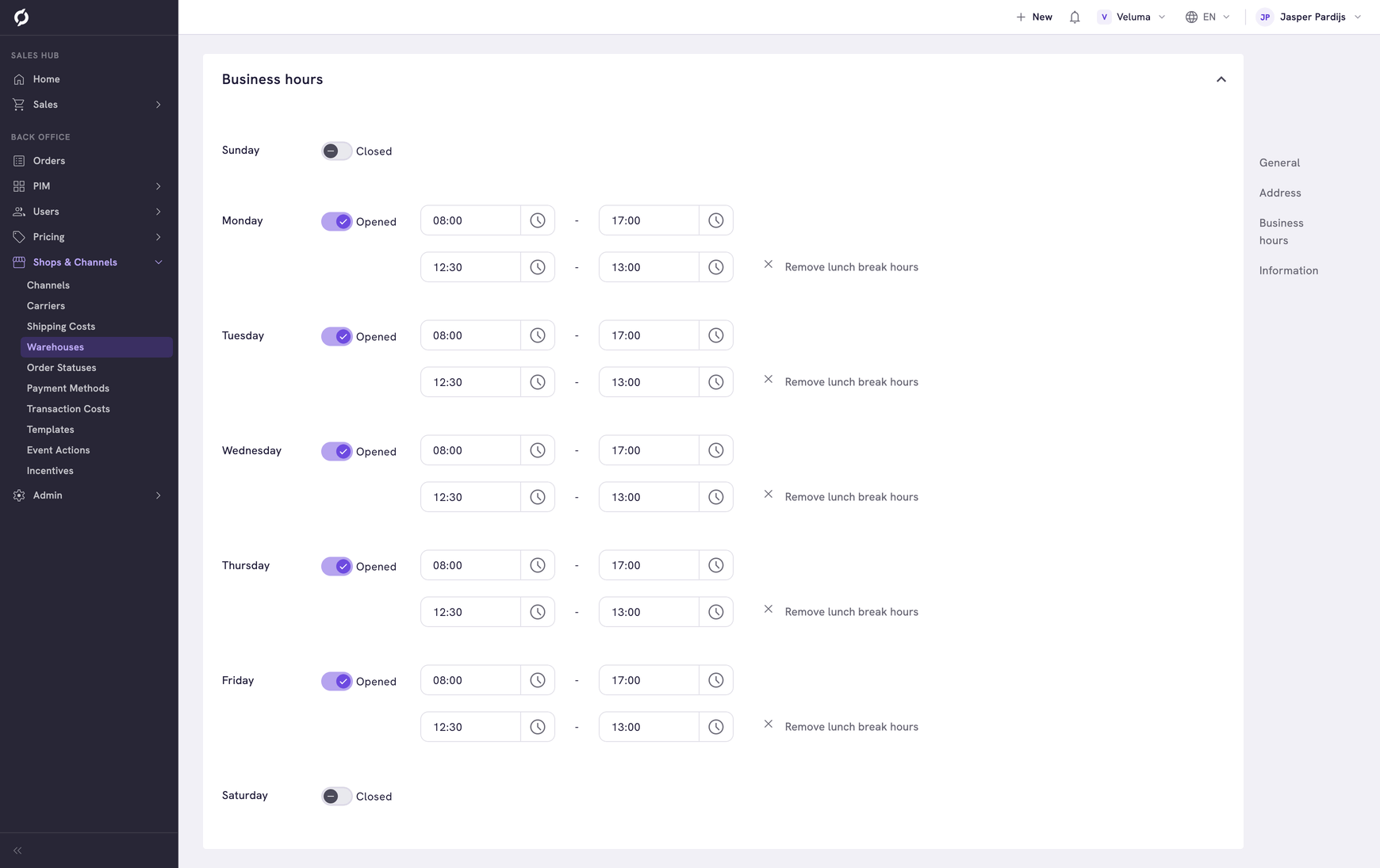Open Event Actions in the sidebar
This screenshot has height=868, width=1380.
coord(59,450)
